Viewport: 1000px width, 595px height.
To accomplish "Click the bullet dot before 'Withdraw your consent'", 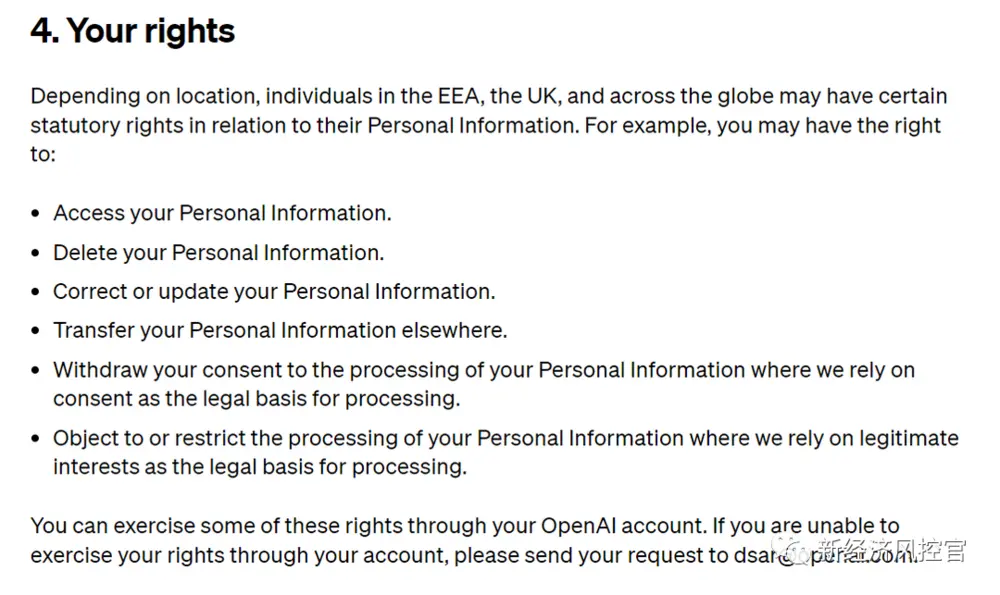I will [x=37, y=371].
